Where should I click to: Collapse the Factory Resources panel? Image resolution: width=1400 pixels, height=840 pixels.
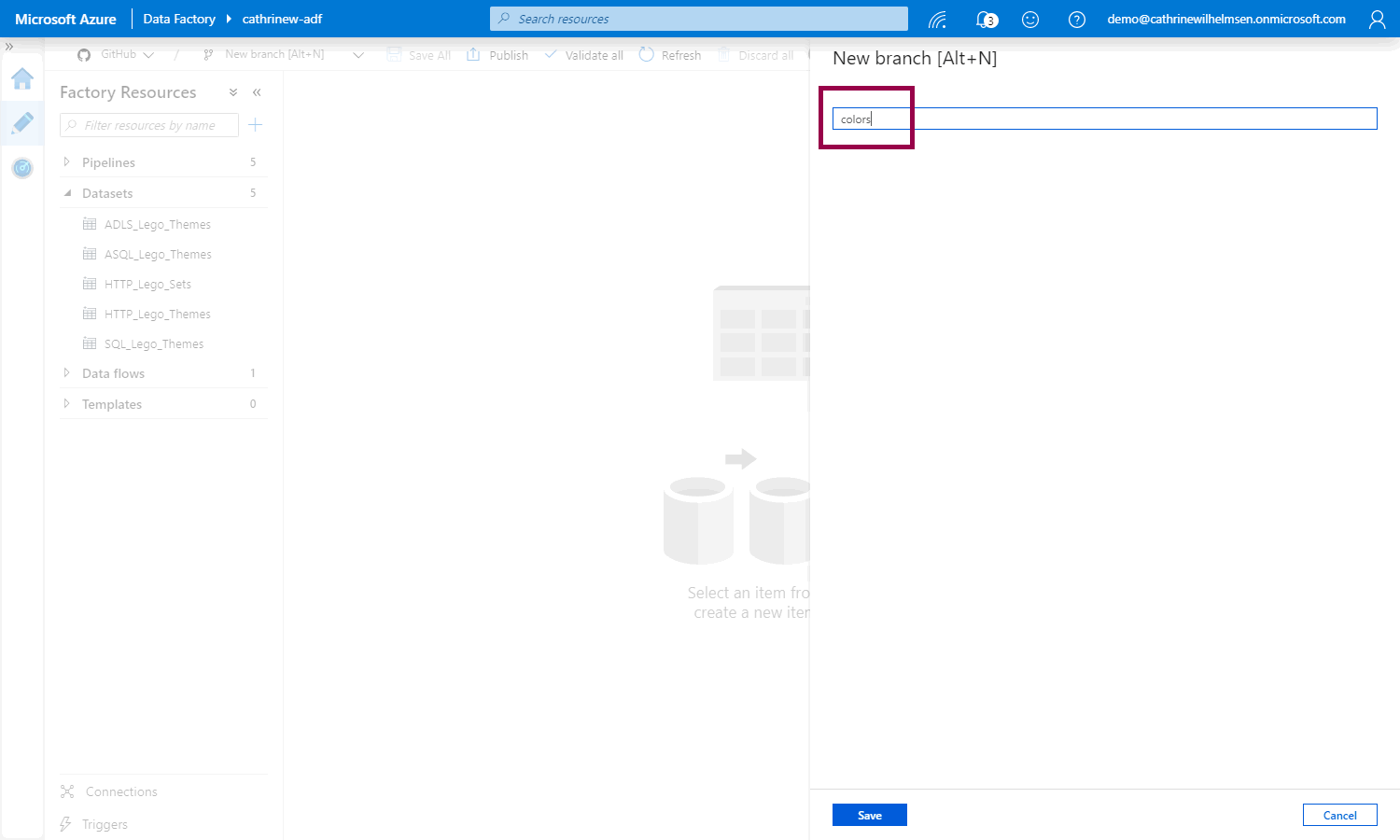[x=257, y=92]
